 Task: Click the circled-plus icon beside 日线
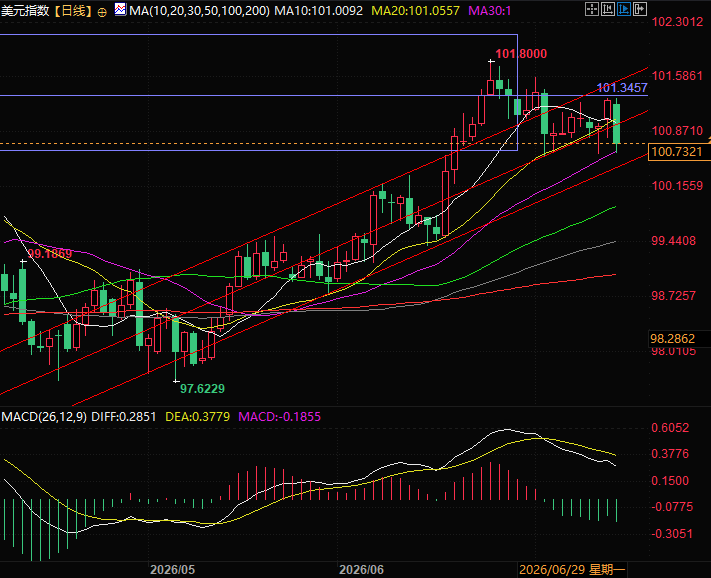[x=102, y=13]
